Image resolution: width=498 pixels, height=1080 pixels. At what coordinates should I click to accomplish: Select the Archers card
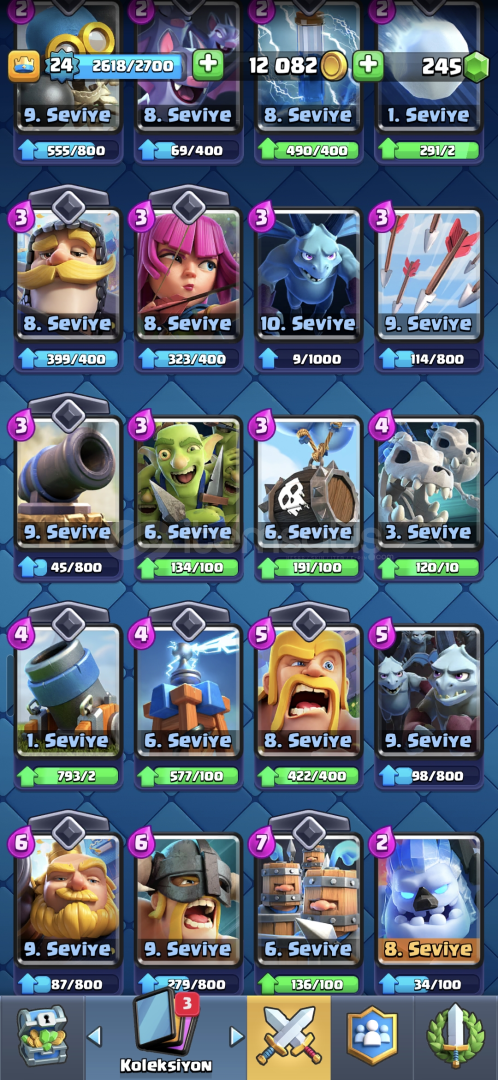point(189,276)
